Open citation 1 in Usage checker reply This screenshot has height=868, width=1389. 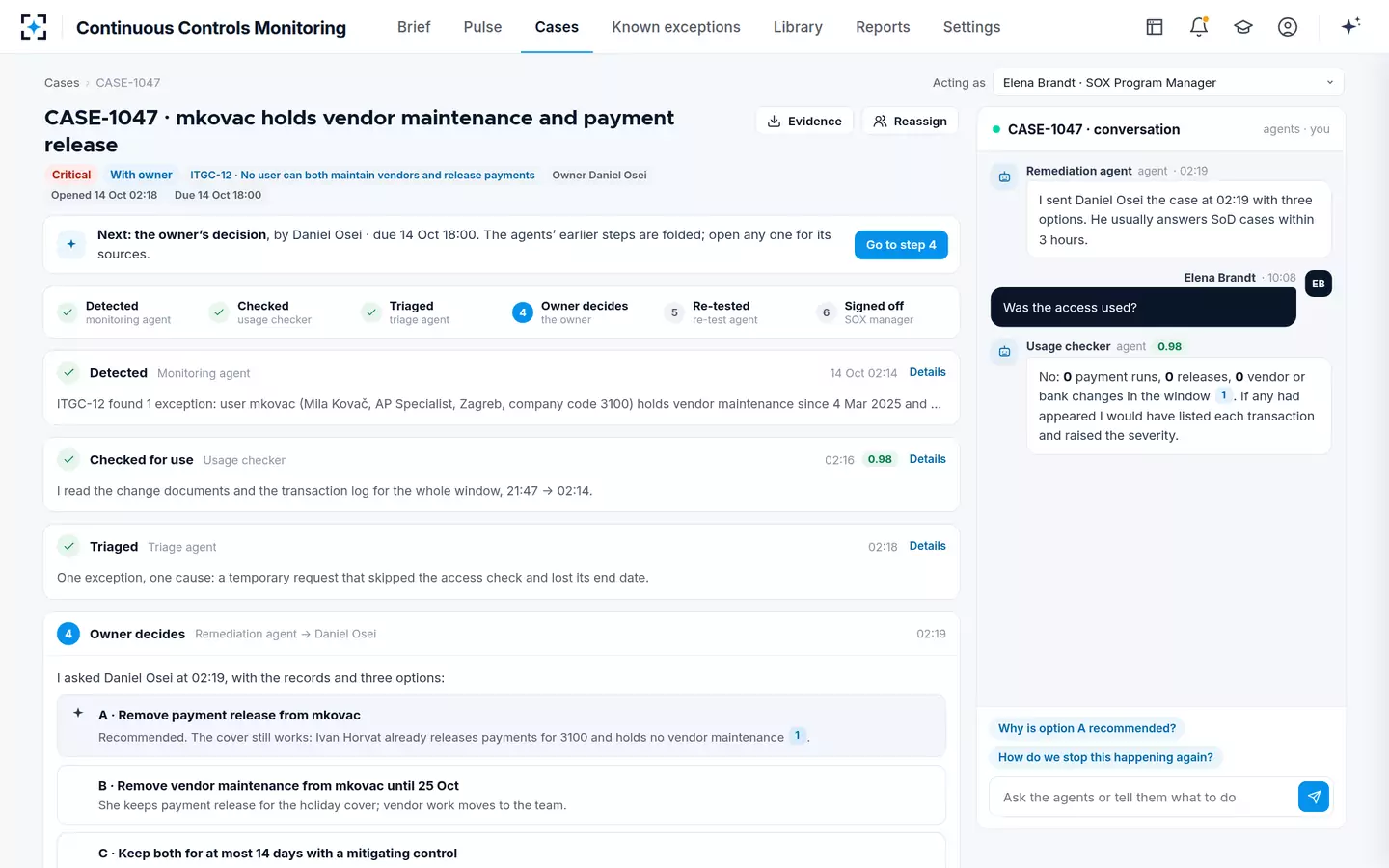click(x=1223, y=395)
